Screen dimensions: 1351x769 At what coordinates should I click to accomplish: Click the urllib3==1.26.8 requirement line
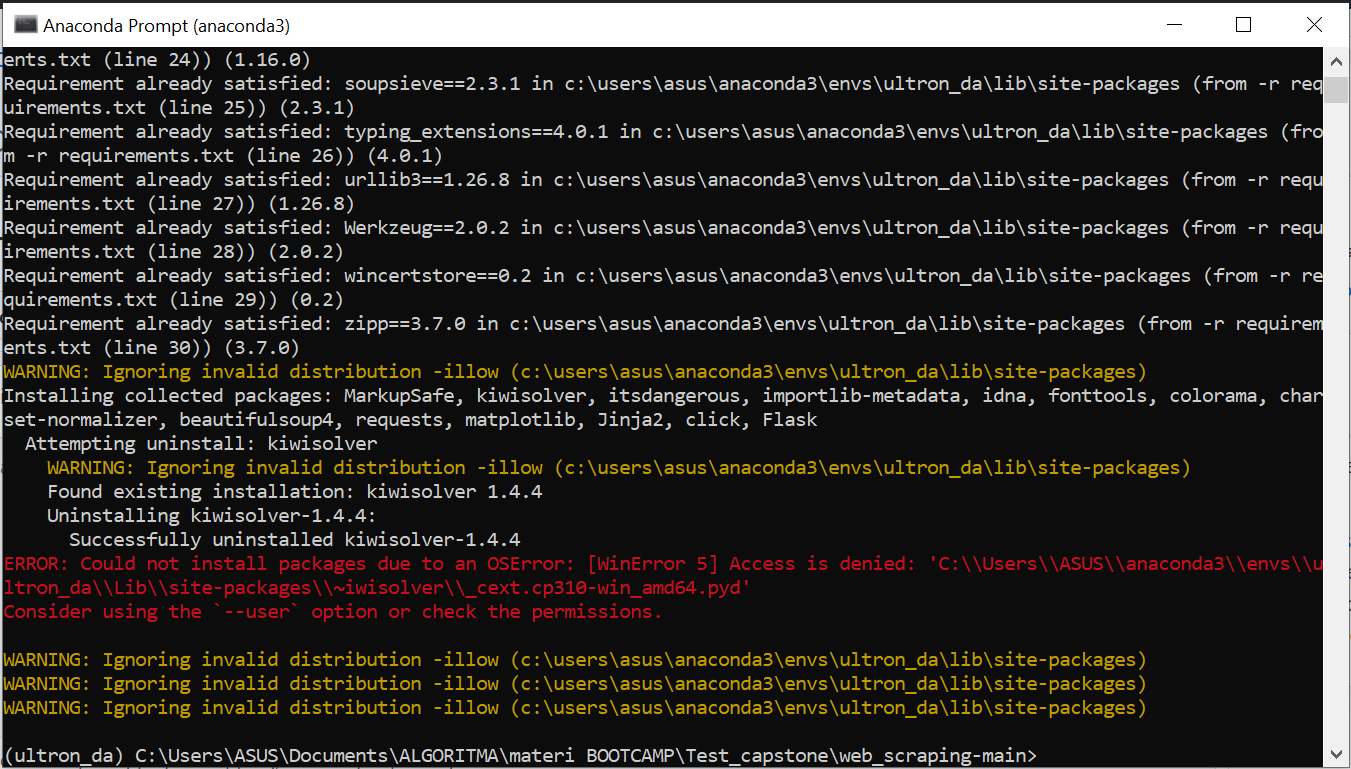pyautogui.click(x=400, y=179)
